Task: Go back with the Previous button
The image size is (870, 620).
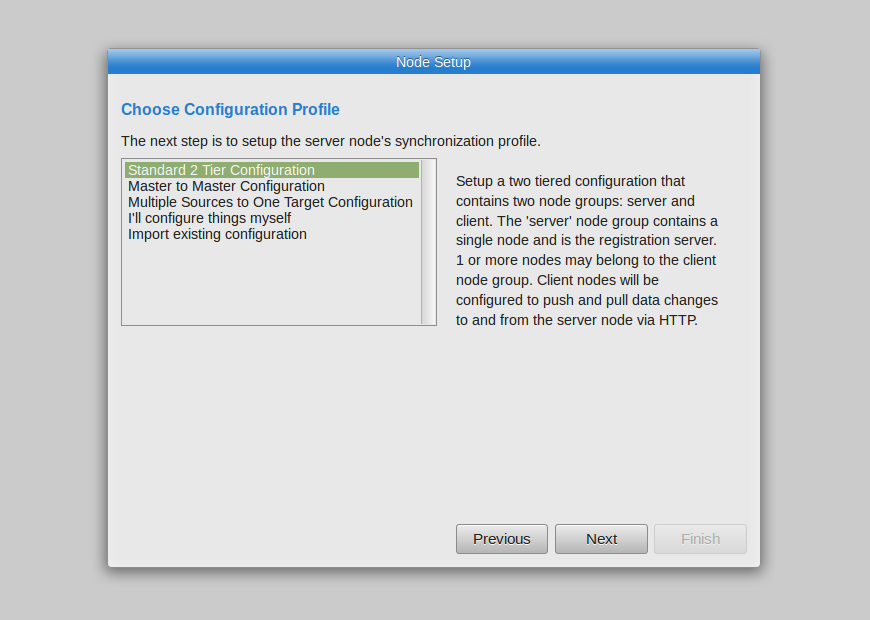Action: [x=502, y=539]
